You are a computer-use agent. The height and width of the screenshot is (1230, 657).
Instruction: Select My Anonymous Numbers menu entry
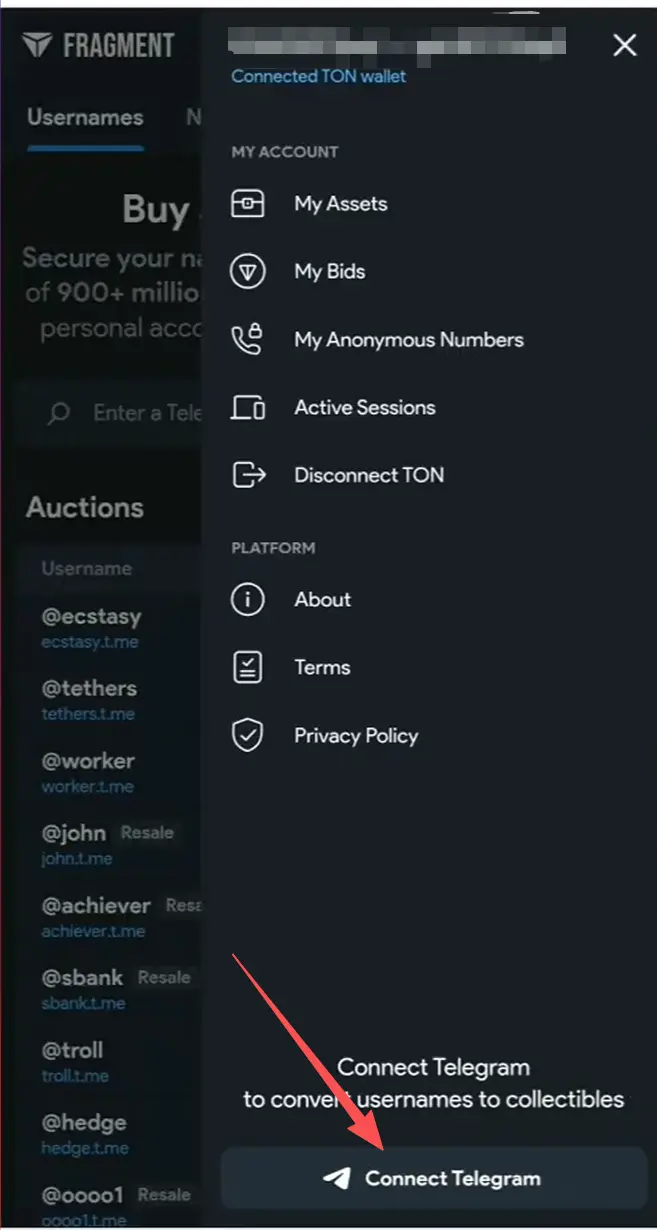coord(408,340)
